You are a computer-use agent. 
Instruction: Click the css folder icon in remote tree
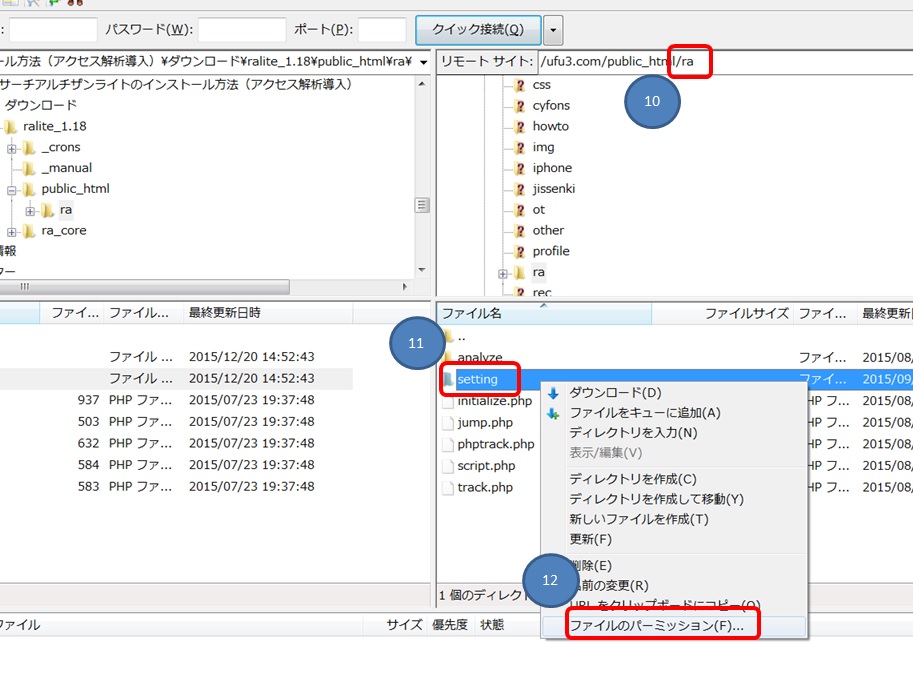coord(519,85)
